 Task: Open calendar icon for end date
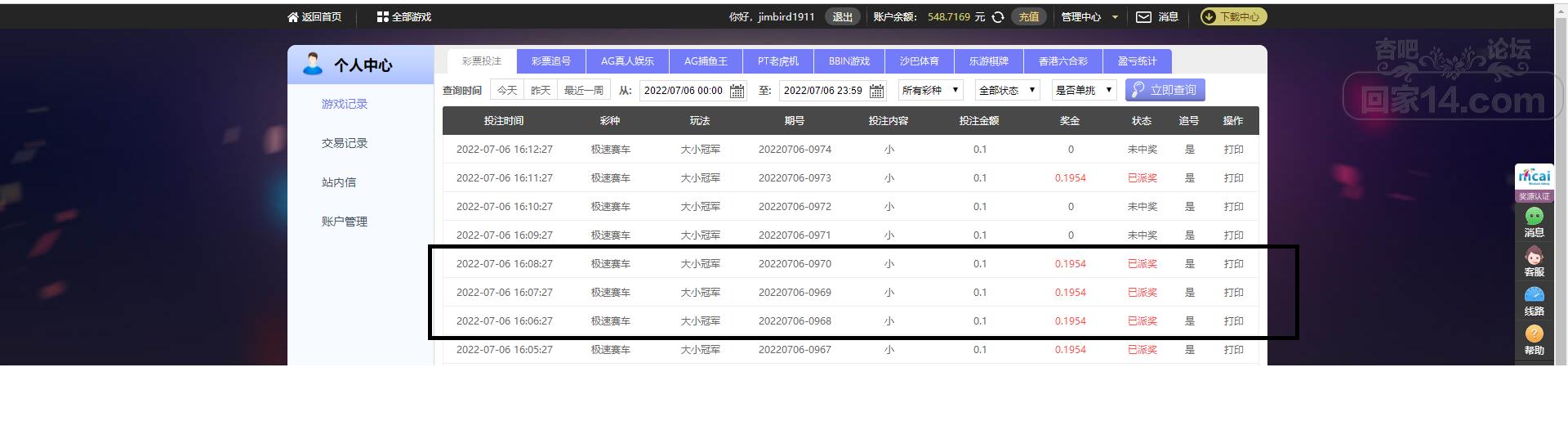coord(876,91)
